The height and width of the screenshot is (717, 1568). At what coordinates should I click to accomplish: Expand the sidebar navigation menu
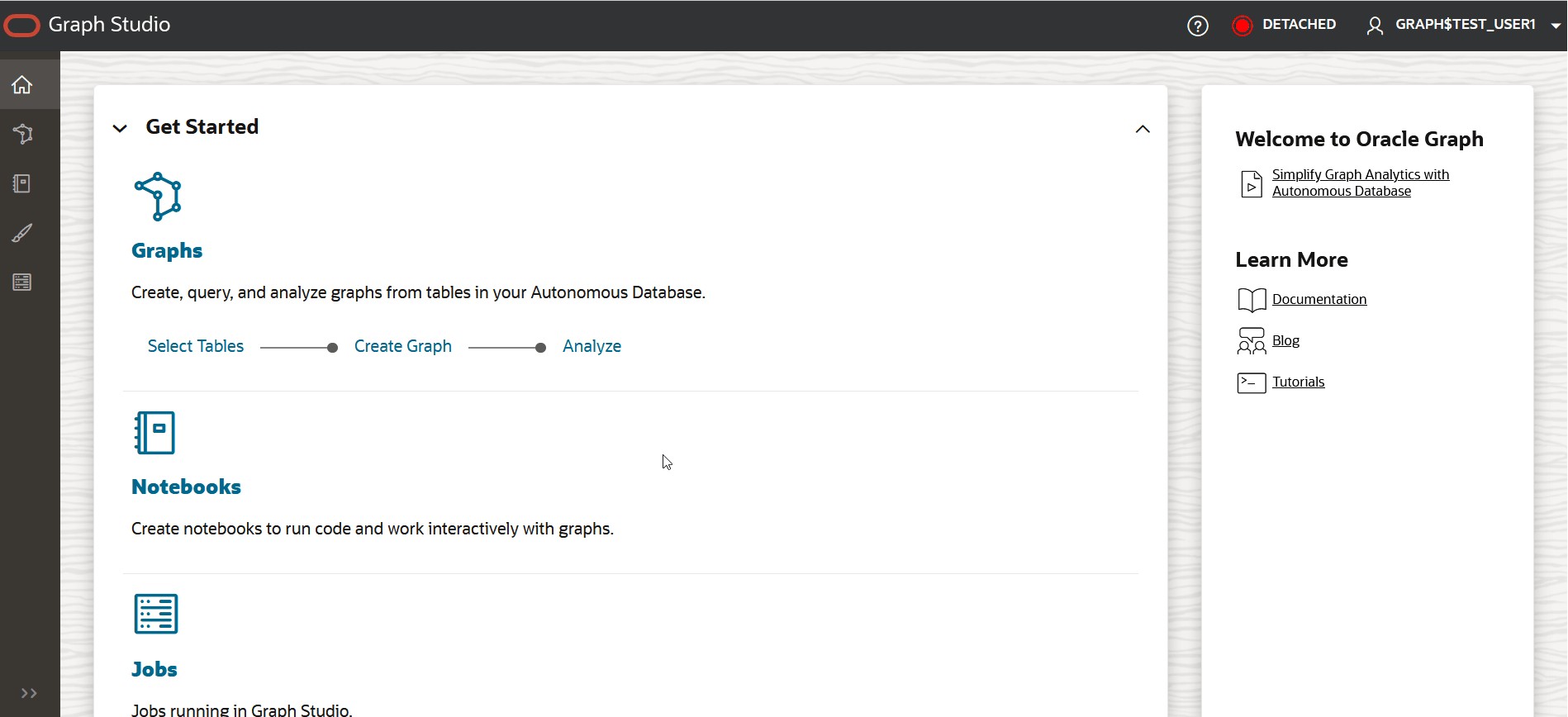pyautogui.click(x=29, y=693)
